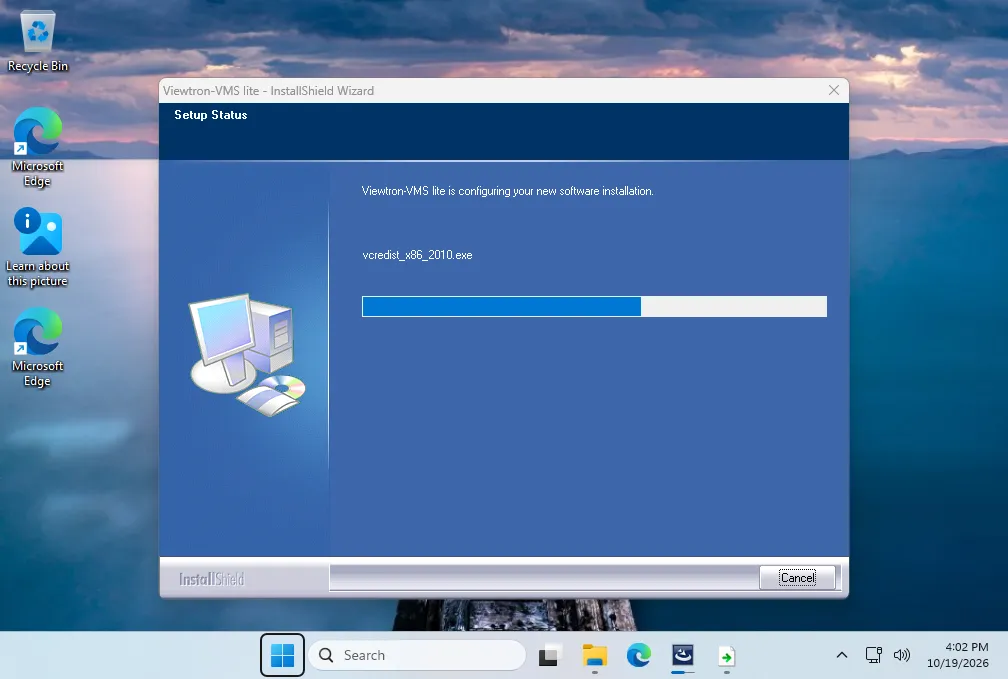Show hidden system tray icons

[x=842, y=655]
